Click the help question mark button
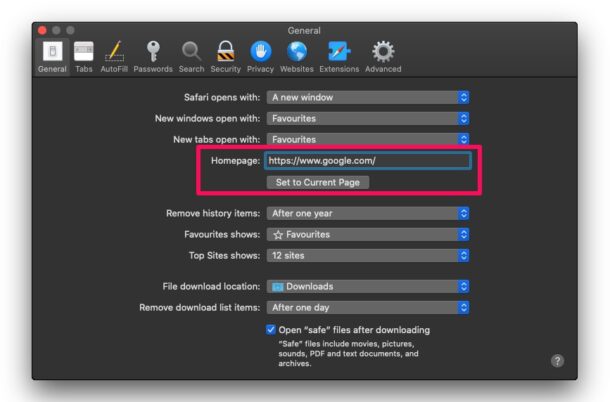610x402 pixels. click(557, 361)
